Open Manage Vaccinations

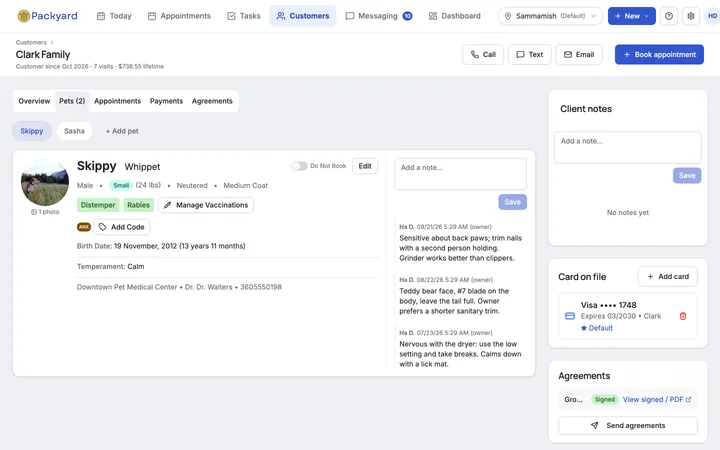pyautogui.click(x=206, y=205)
